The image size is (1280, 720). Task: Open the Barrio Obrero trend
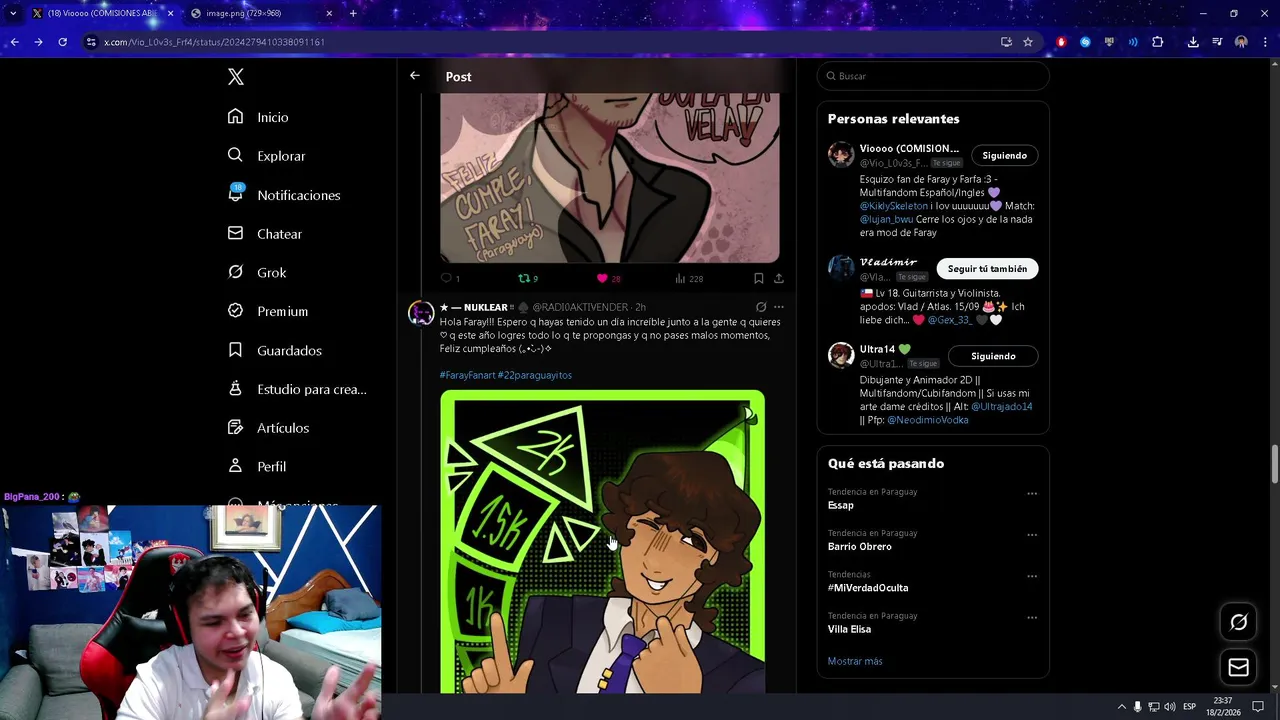[x=860, y=547]
